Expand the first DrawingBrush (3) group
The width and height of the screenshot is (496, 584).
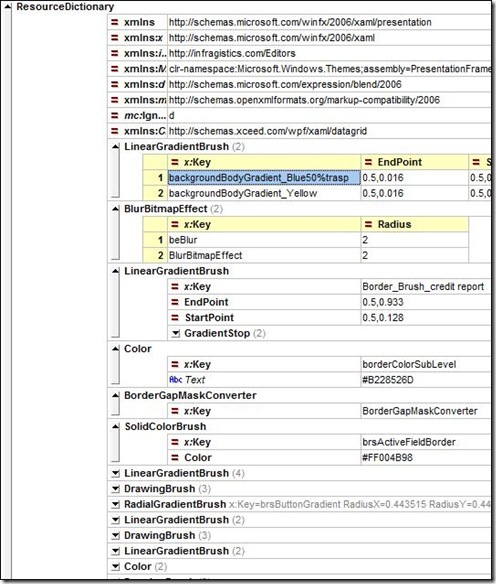click(115, 489)
